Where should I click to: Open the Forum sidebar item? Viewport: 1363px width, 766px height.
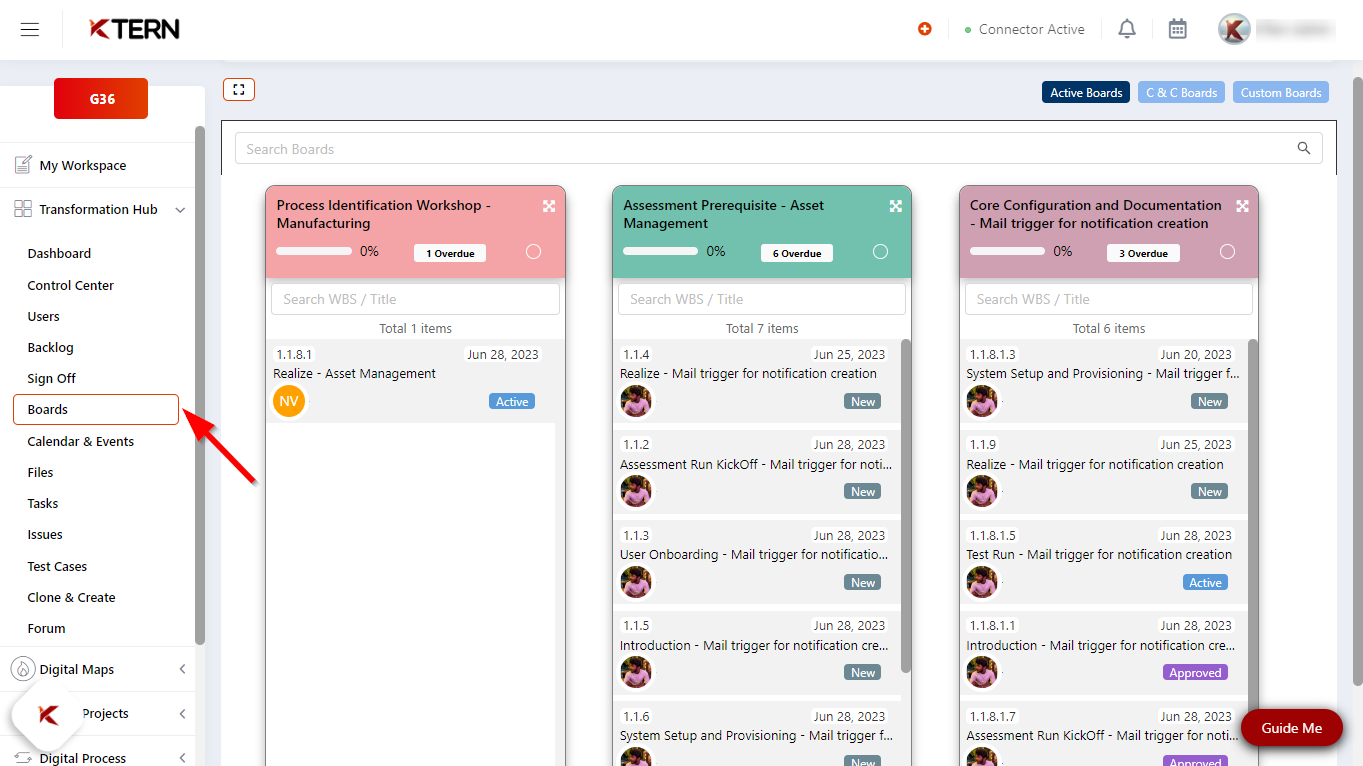coord(46,628)
